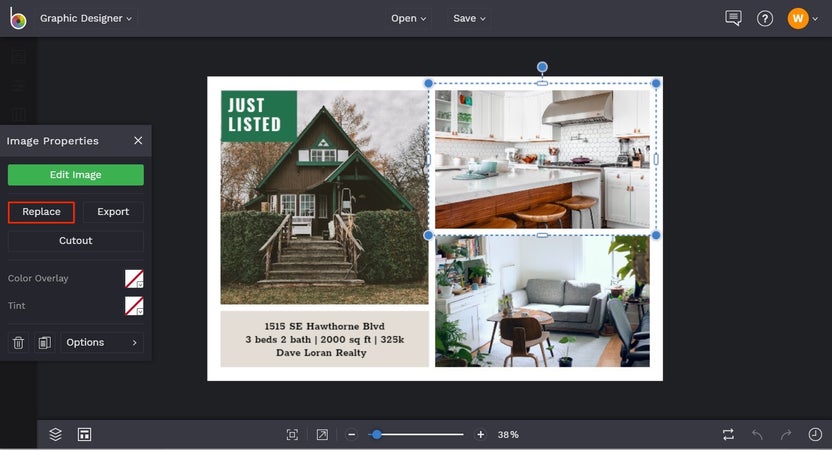
Task: Click the template layout icon in bottom bar
Action: point(84,435)
